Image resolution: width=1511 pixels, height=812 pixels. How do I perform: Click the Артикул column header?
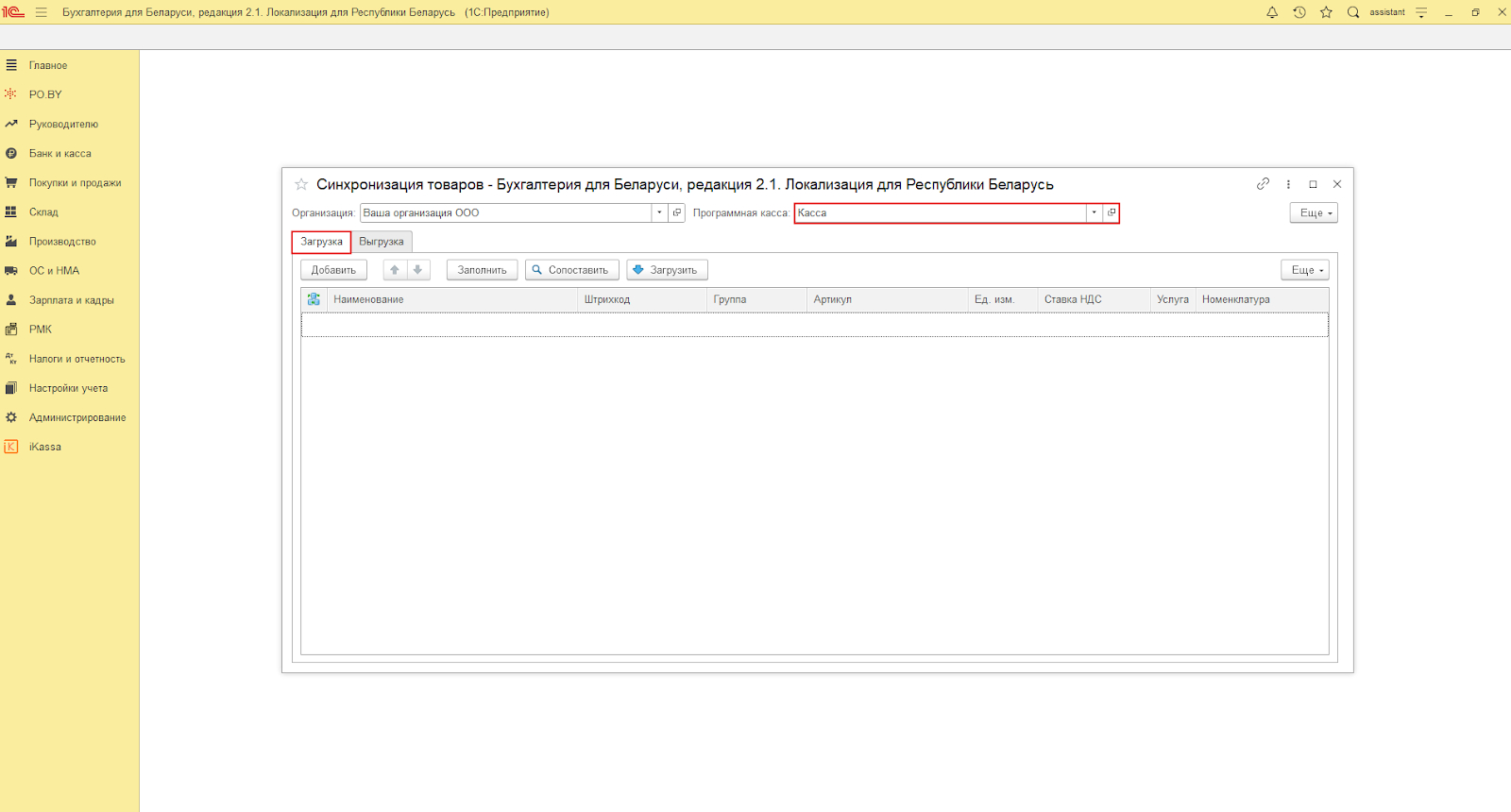(888, 299)
